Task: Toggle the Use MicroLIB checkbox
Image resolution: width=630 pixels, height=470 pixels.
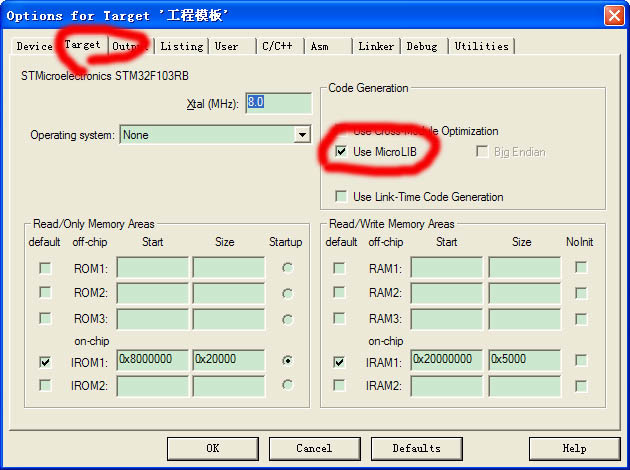Action: coord(342,152)
